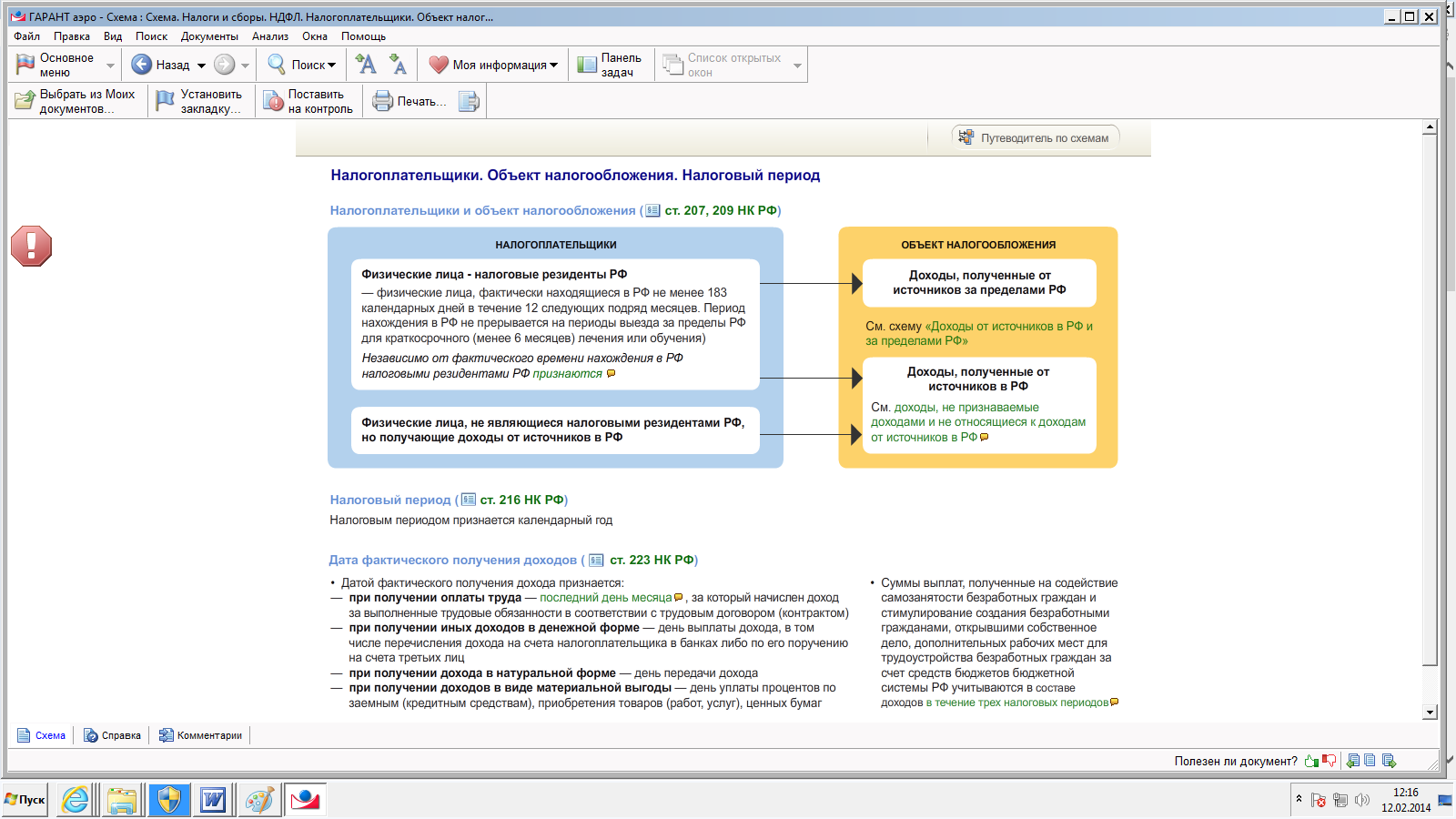Open the Вид menu
Viewport: 1456px width, 819px height.
point(113,36)
